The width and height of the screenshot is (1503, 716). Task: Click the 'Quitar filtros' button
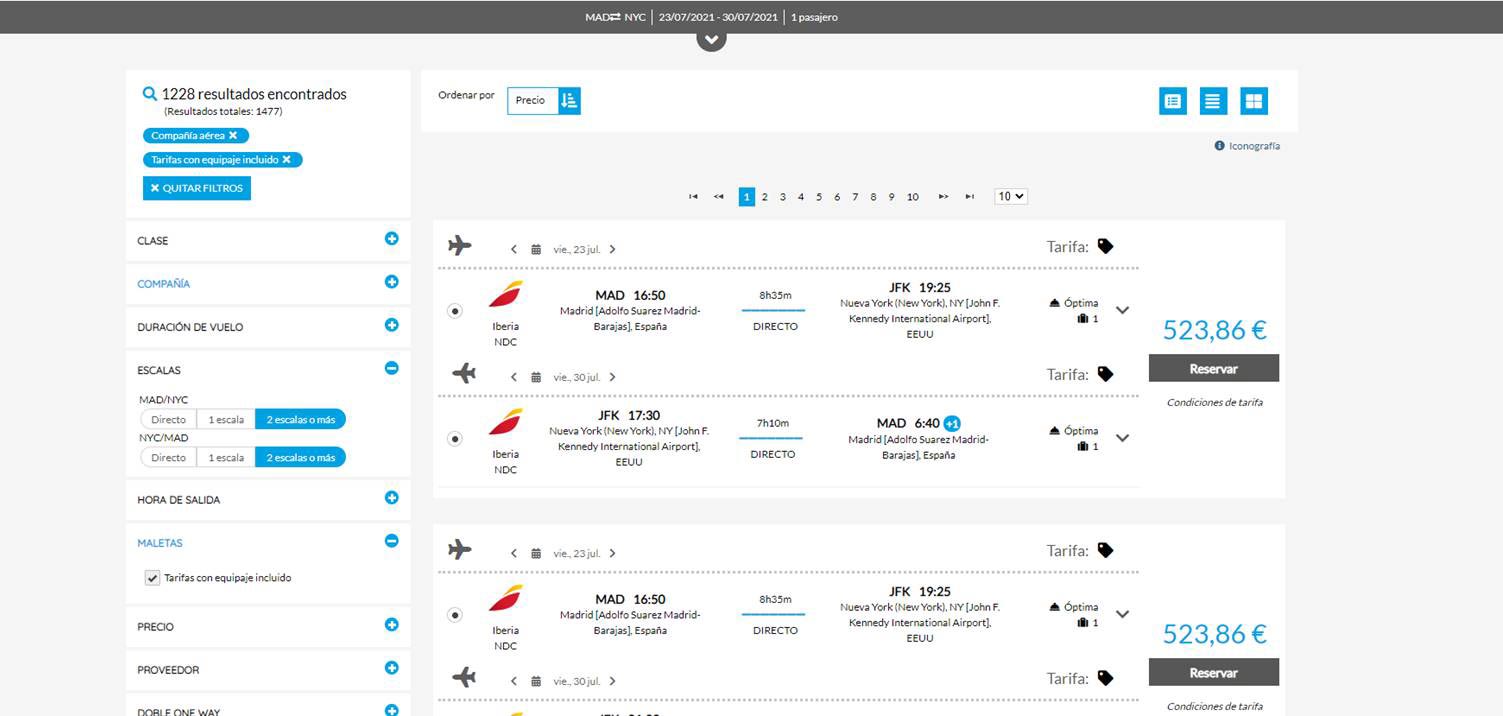coord(197,188)
